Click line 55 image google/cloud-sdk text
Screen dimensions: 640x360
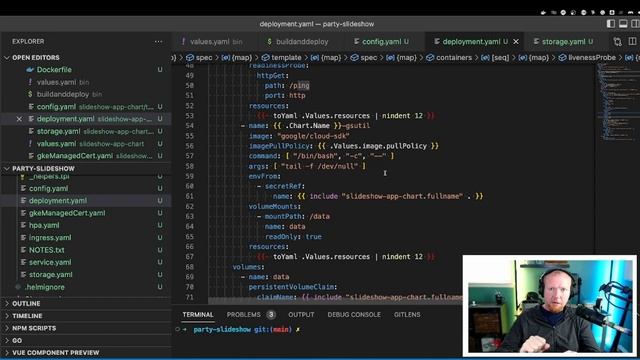(x=299, y=136)
